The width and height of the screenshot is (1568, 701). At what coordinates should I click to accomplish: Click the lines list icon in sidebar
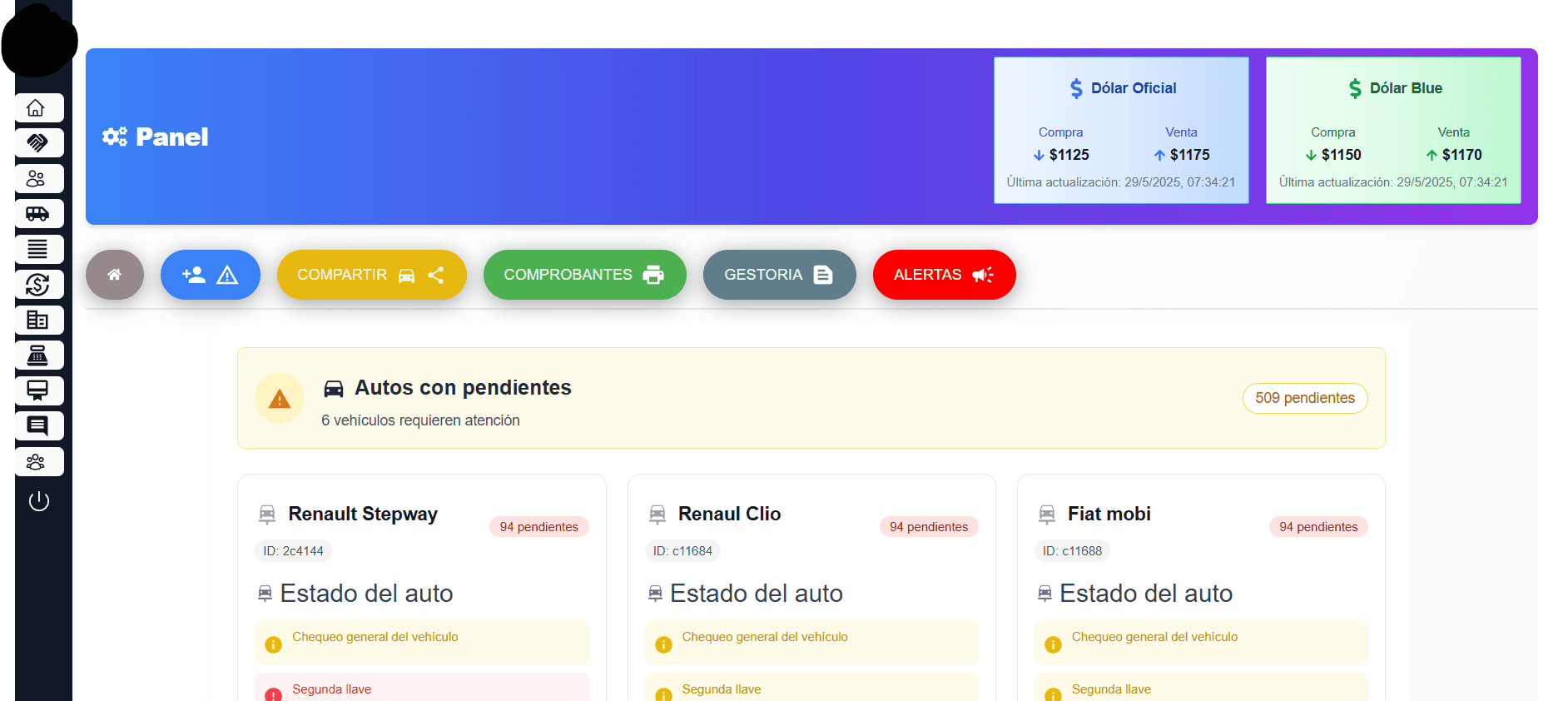[38, 249]
